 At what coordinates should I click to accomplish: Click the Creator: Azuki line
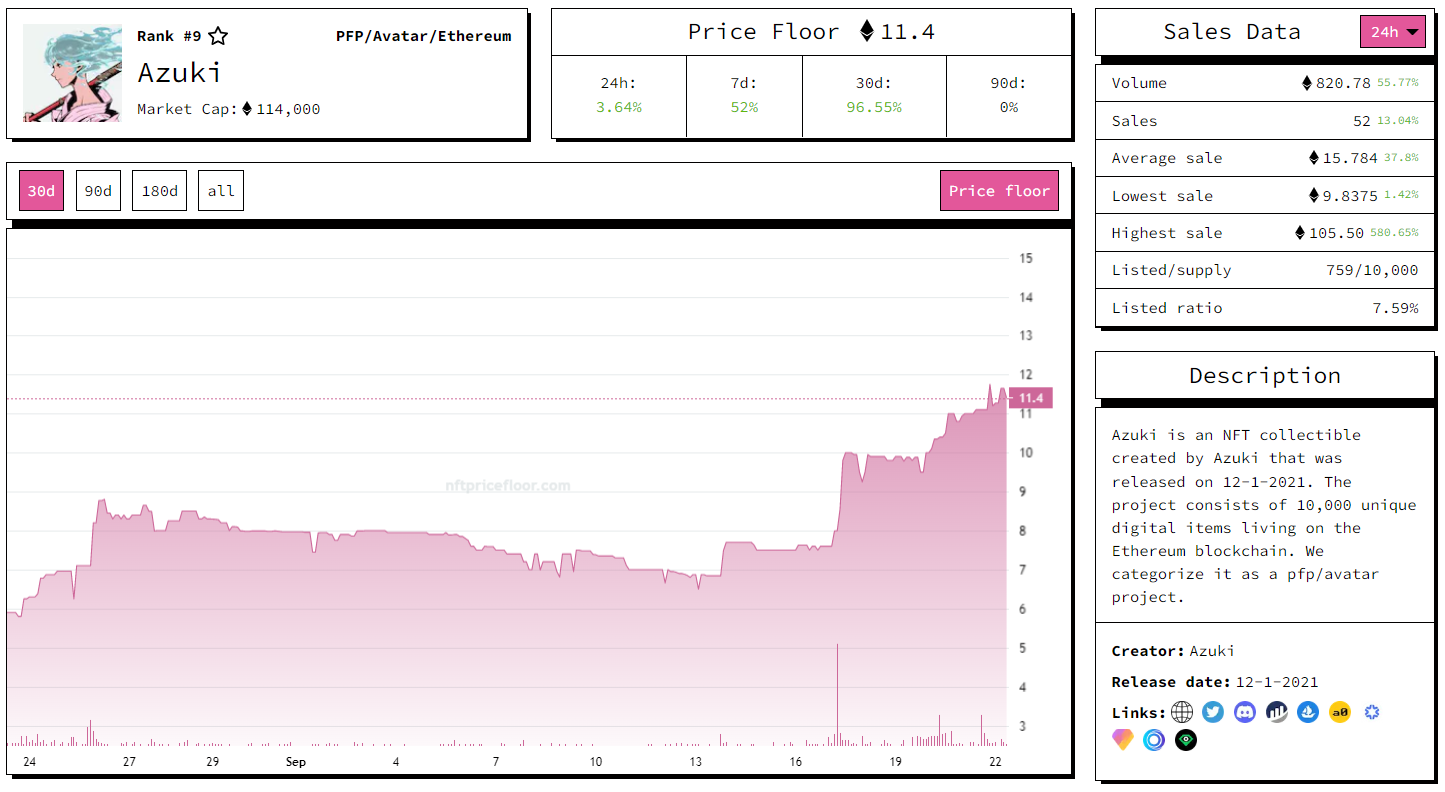pyautogui.click(x=1173, y=651)
